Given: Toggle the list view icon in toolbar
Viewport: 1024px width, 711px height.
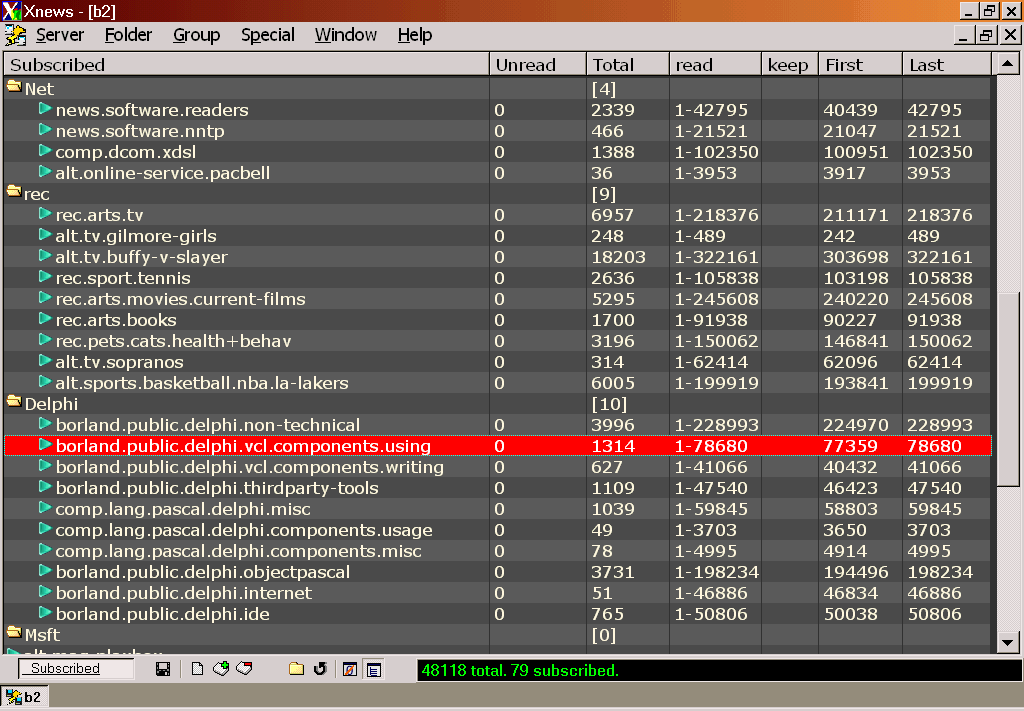Looking at the screenshot, I should pyautogui.click(x=374, y=669).
